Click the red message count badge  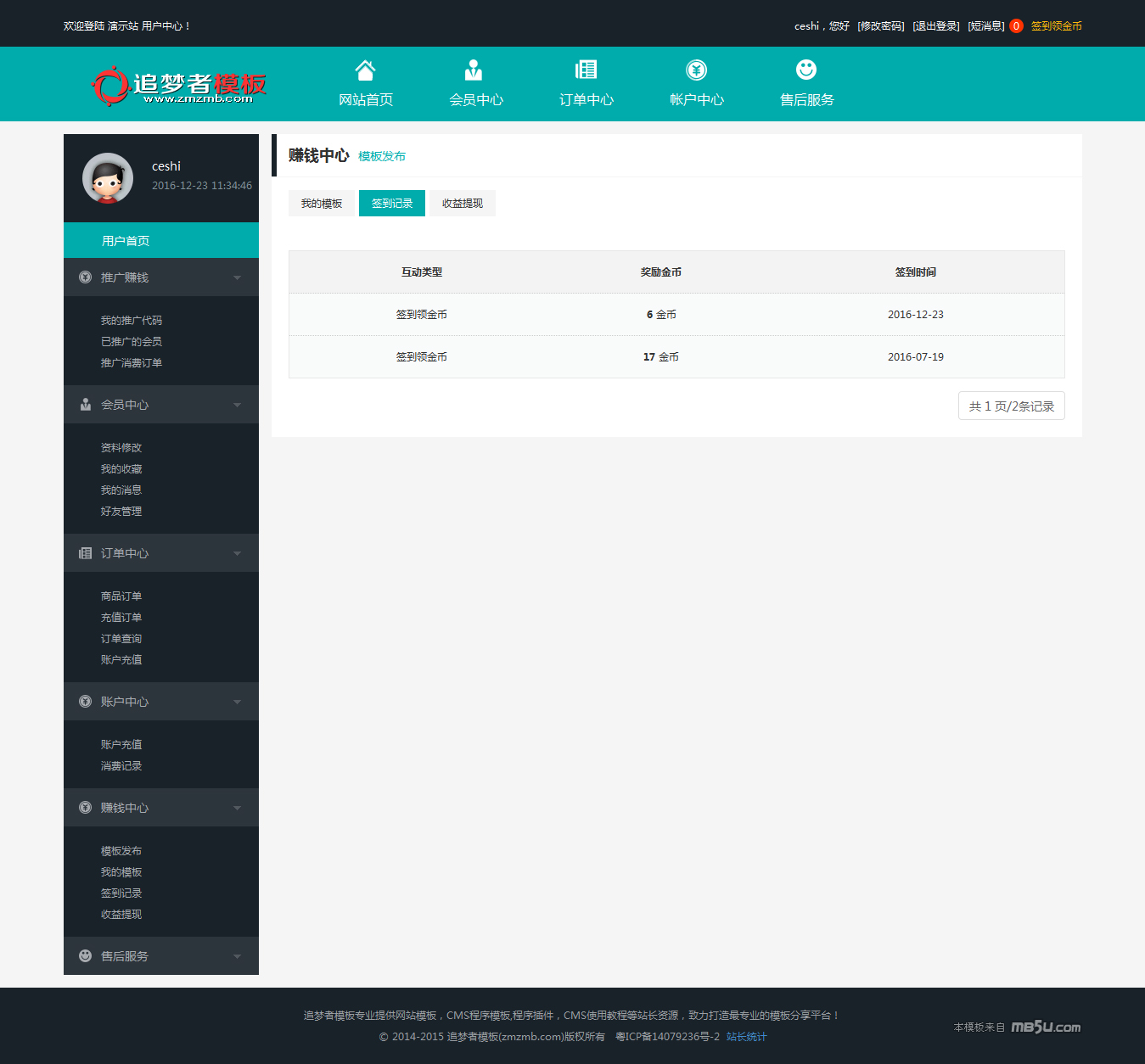pyautogui.click(x=1016, y=26)
